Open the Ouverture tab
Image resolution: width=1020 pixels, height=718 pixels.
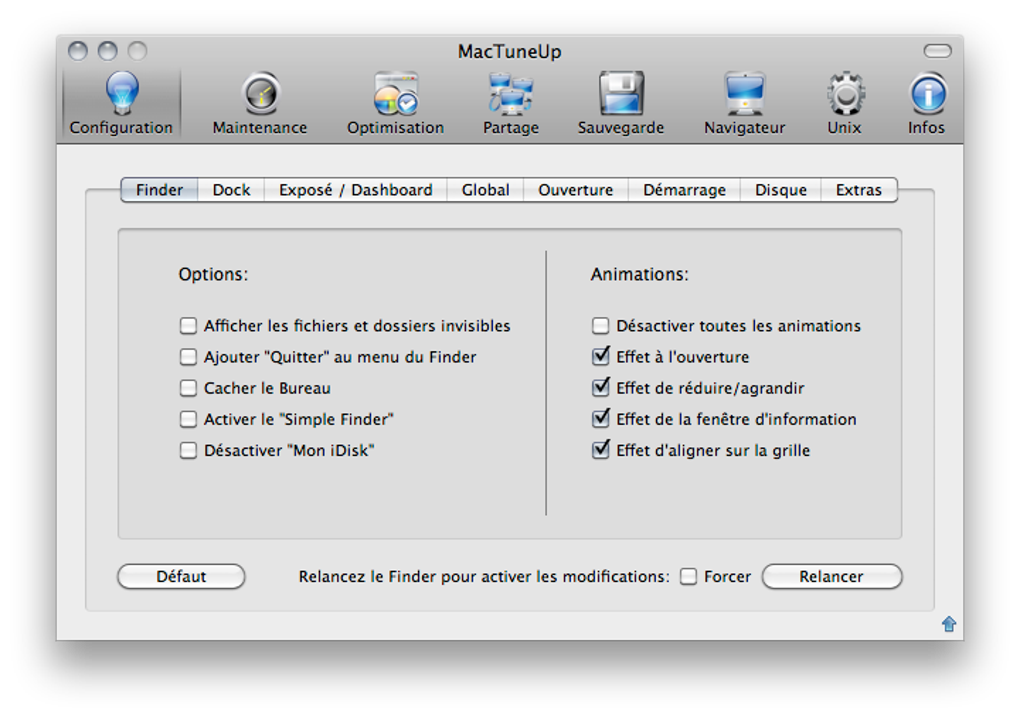click(576, 190)
